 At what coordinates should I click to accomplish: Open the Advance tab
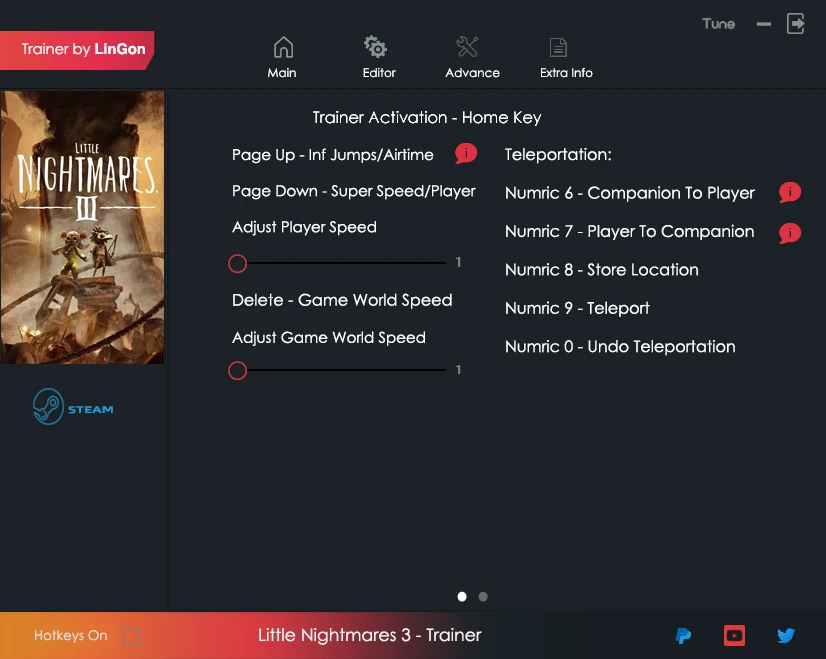coord(472,57)
